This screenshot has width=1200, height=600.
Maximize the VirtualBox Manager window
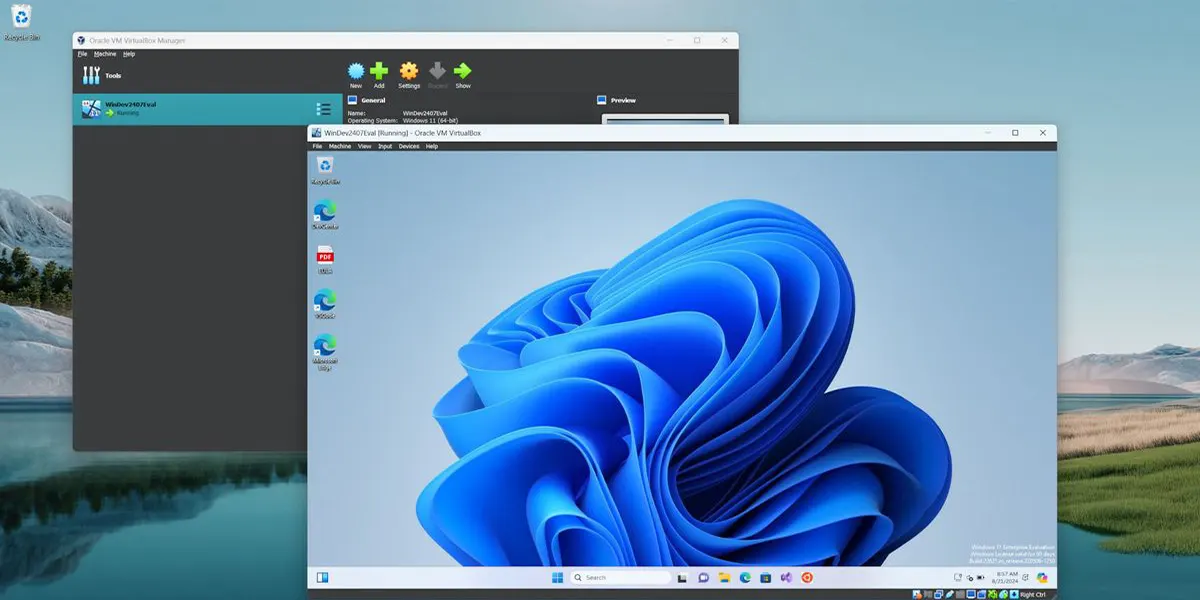(x=697, y=40)
